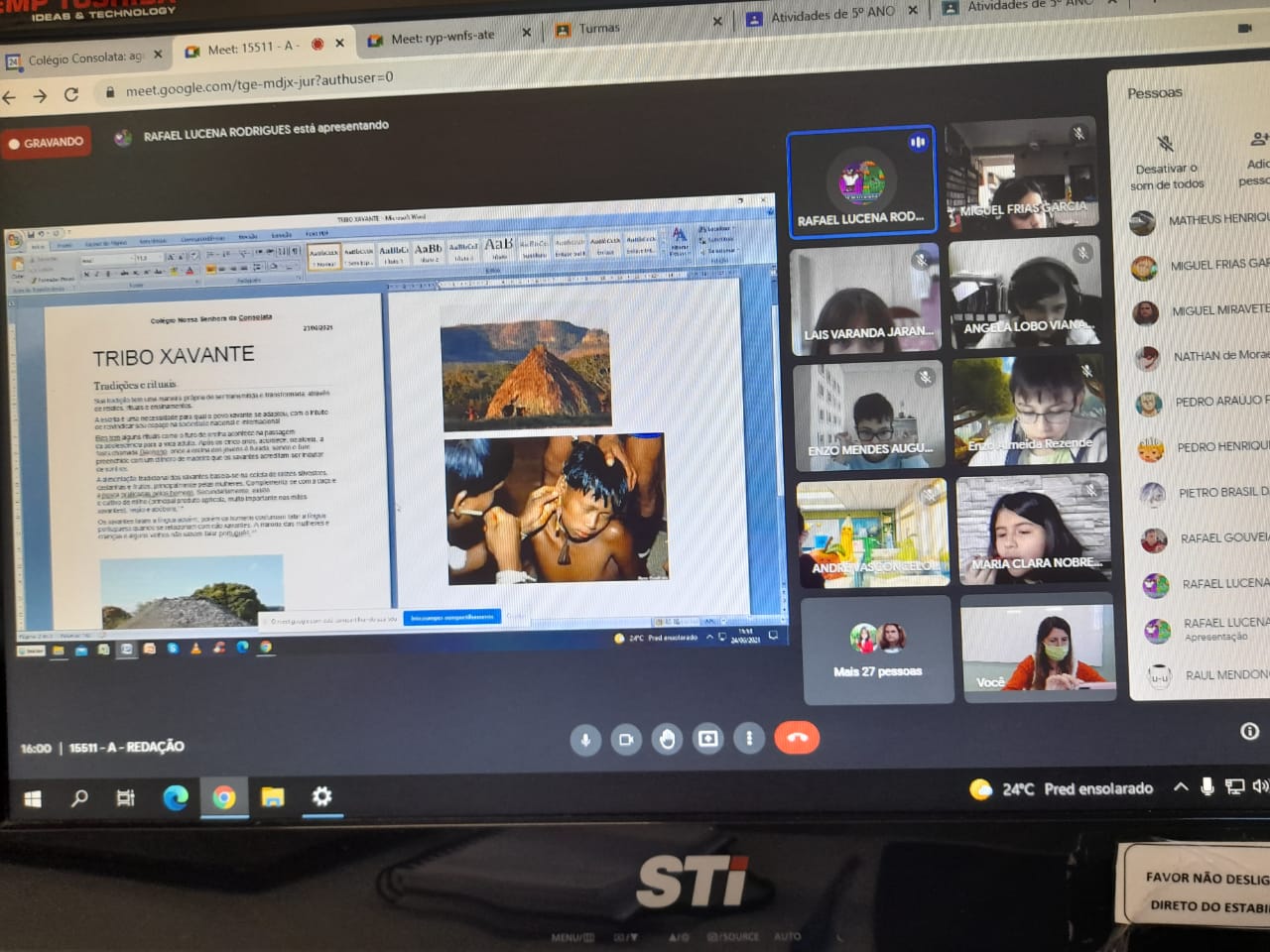Click PEDRO ARAUJO in the Pessoas list
Screen dimensions: 1270x952
click(x=1204, y=403)
